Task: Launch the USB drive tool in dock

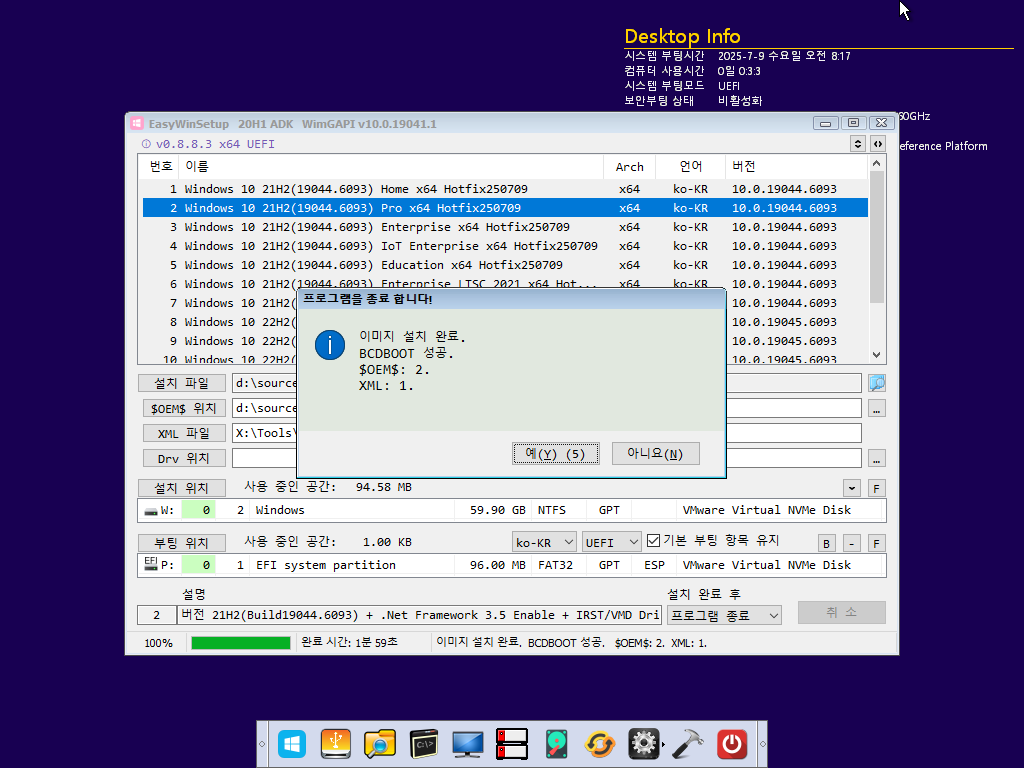Action: pos(336,744)
